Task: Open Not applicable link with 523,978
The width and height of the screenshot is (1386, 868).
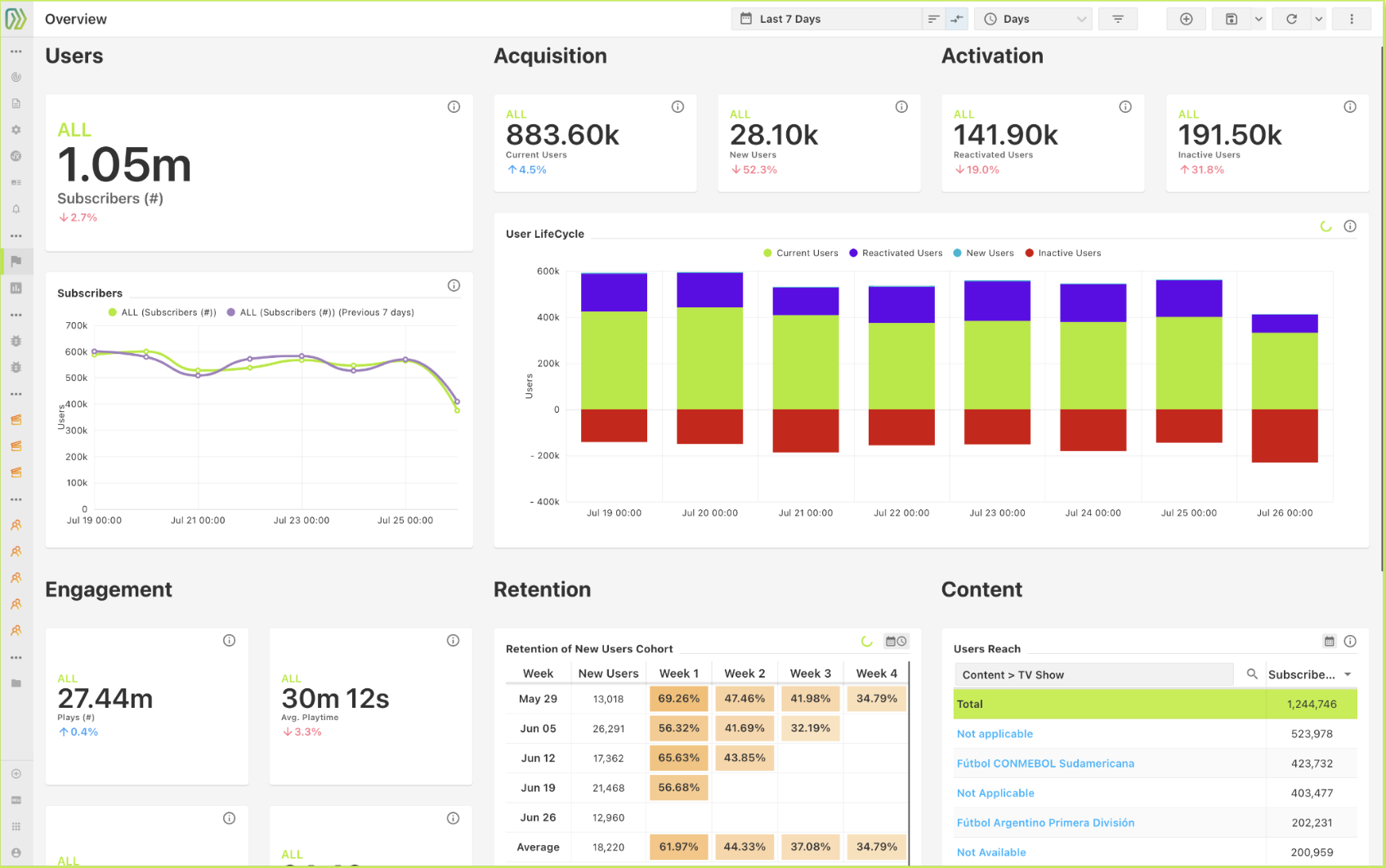Action: [x=995, y=734]
